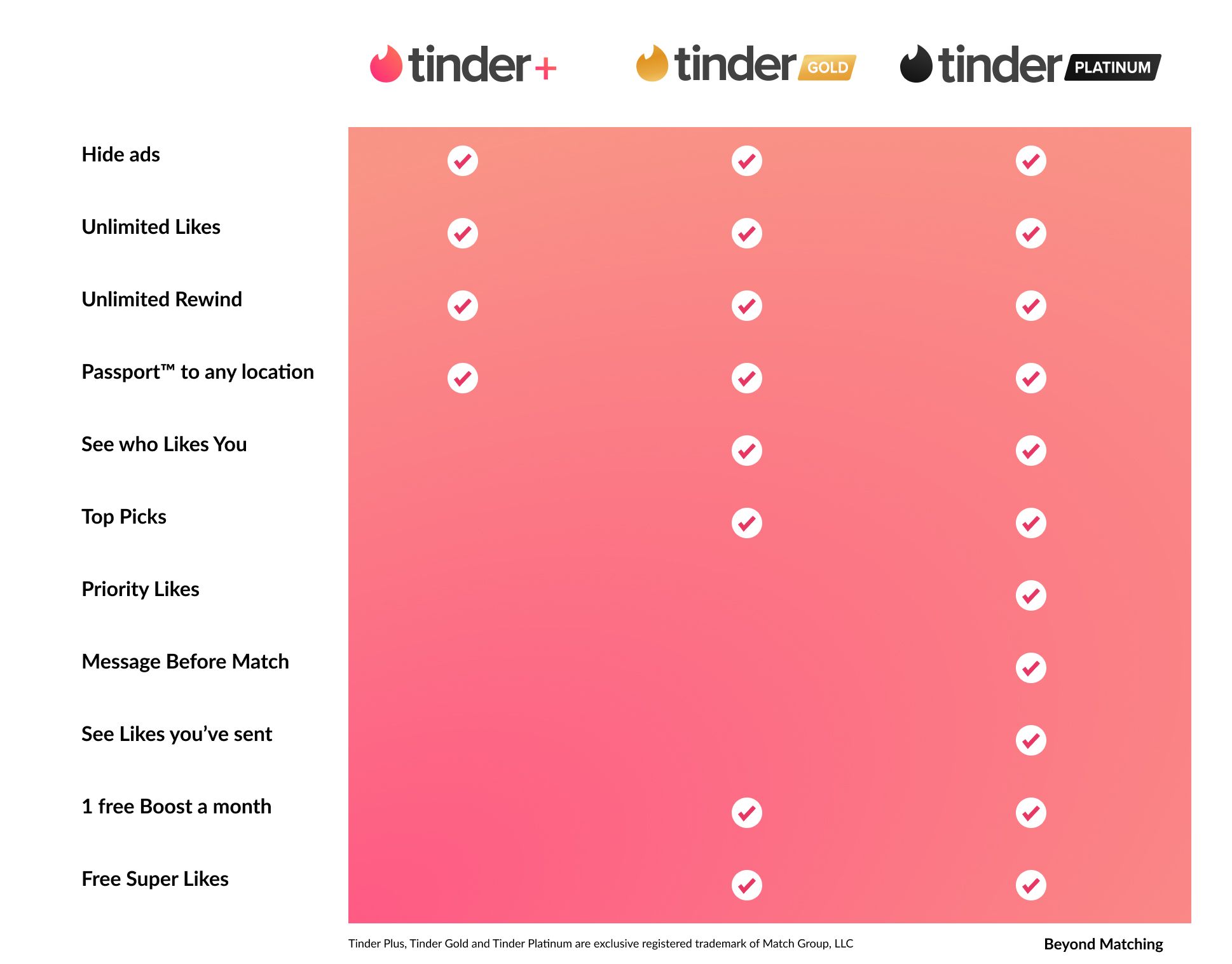Click the Beyond Matching text

tap(1103, 944)
